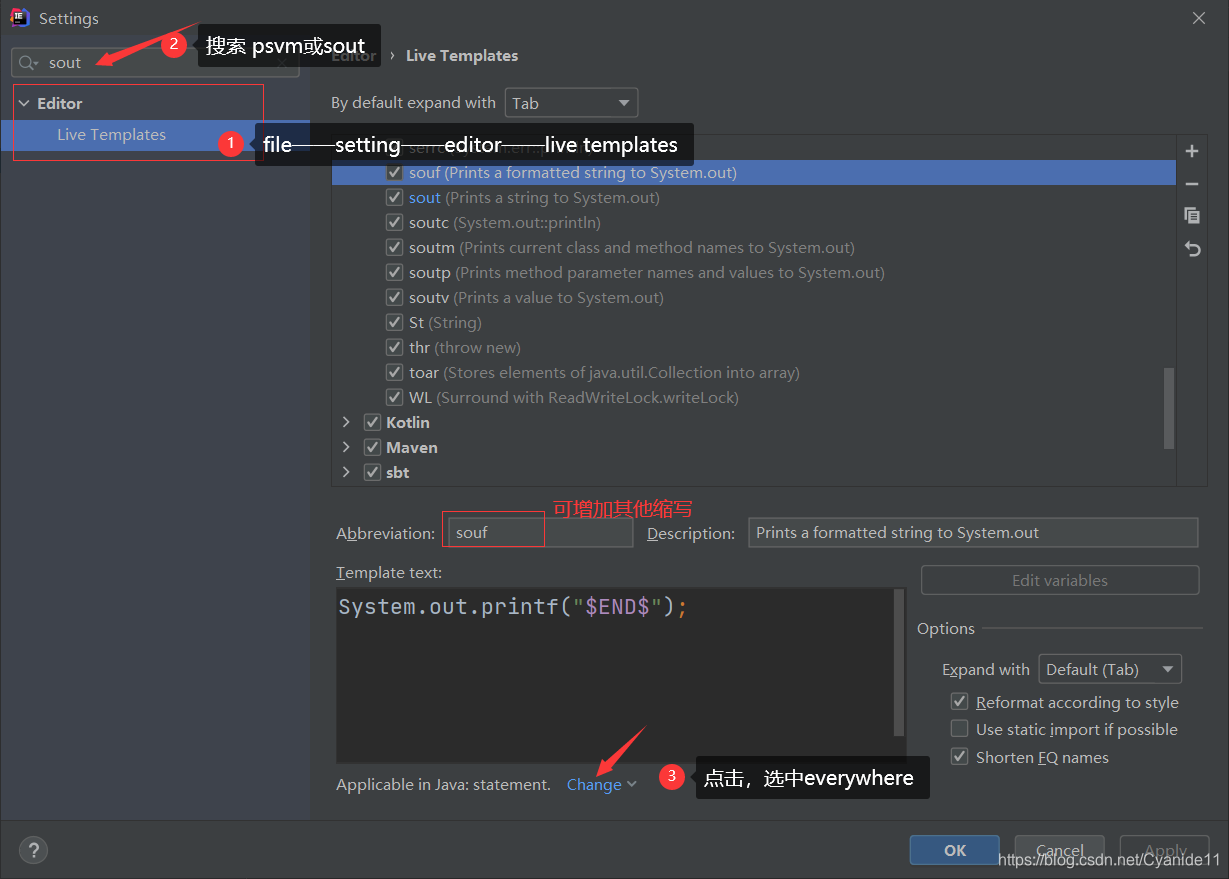Click the Abbreviation field containing souf
1229x879 pixels.
click(540, 533)
